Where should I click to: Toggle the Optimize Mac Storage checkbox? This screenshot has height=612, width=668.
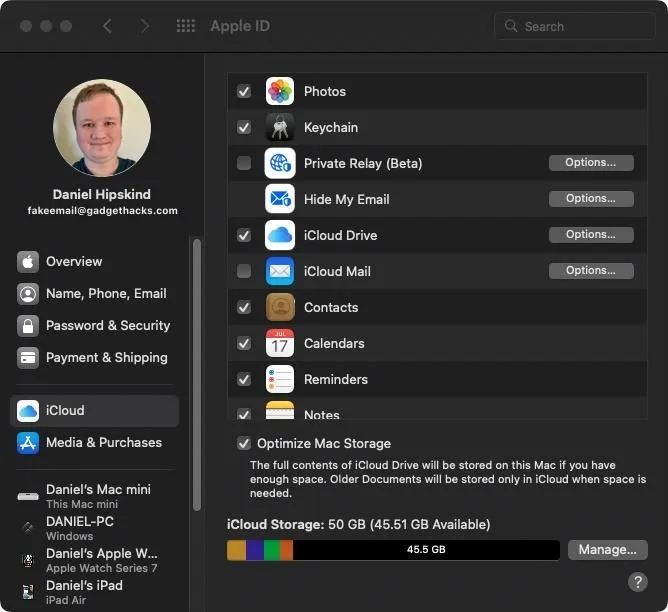click(244, 443)
